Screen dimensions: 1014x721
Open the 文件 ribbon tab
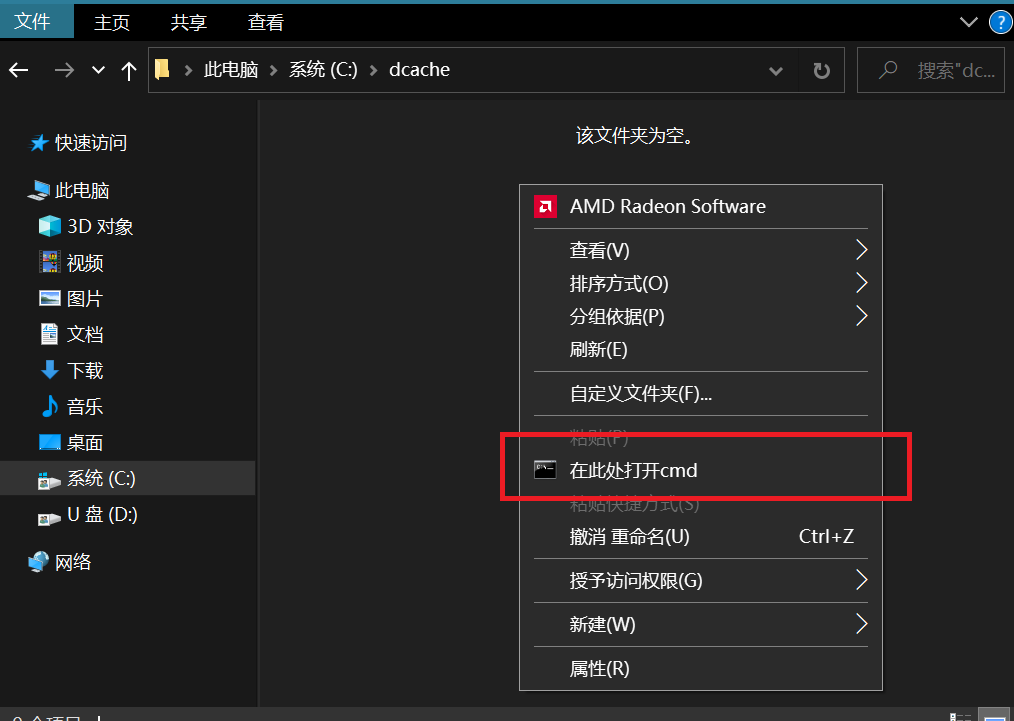point(32,22)
